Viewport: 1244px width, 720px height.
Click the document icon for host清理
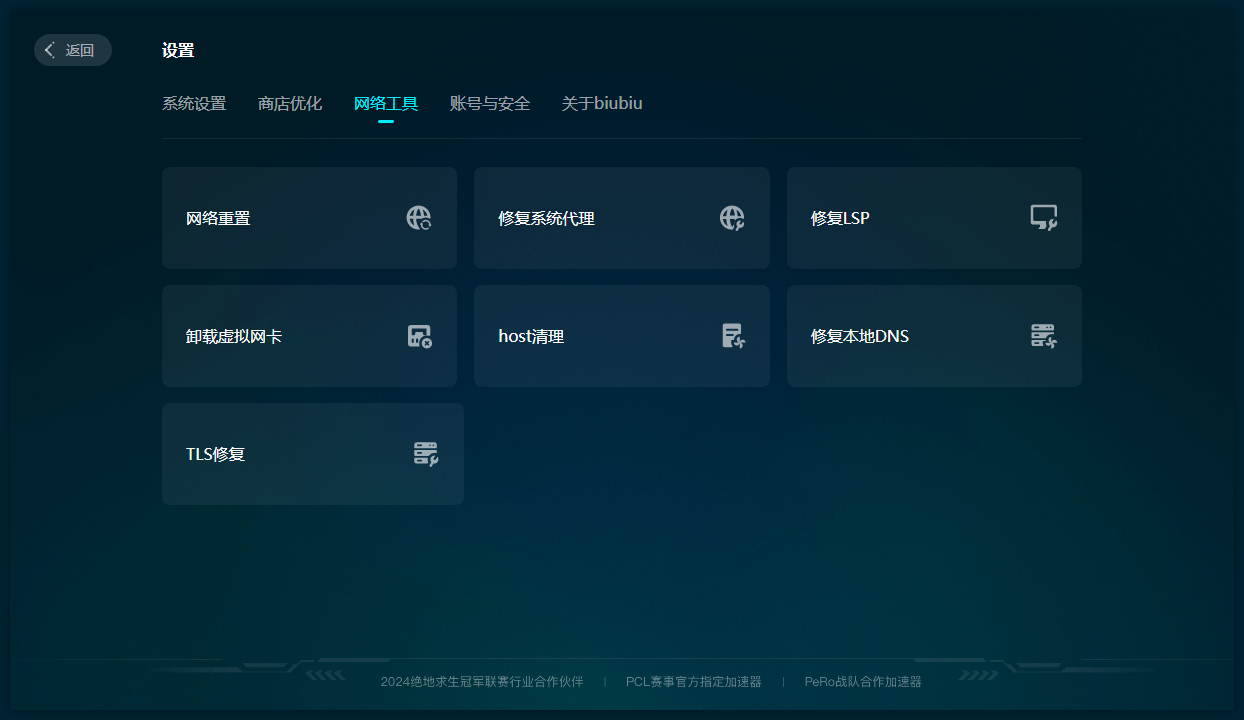point(733,336)
